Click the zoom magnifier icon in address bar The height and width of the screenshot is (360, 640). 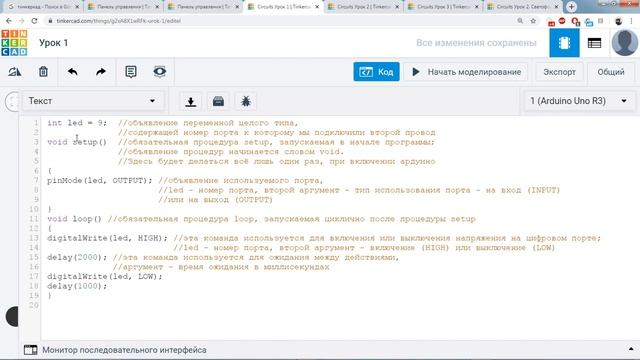point(520,21)
